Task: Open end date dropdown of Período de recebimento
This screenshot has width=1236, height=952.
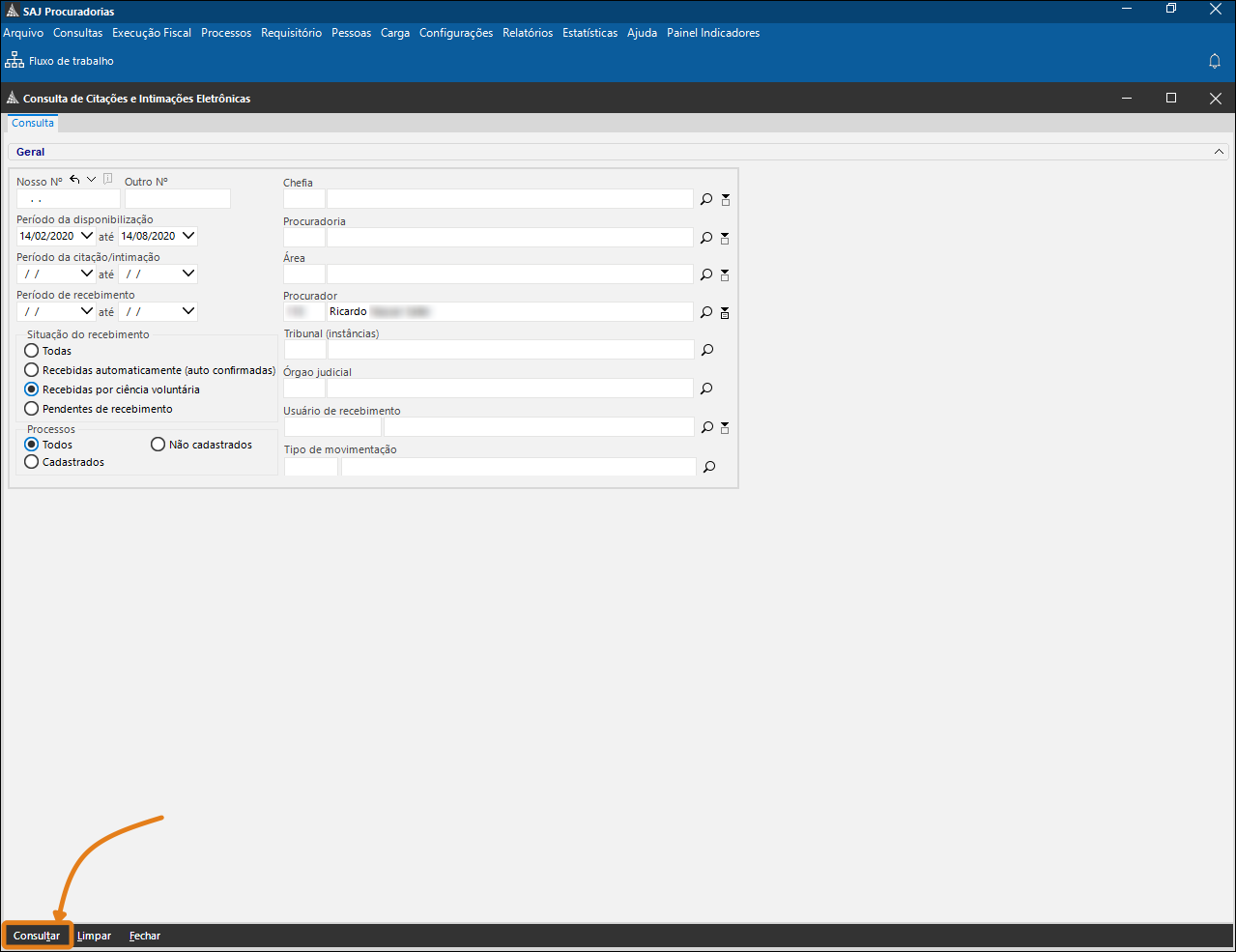Action: (x=188, y=311)
